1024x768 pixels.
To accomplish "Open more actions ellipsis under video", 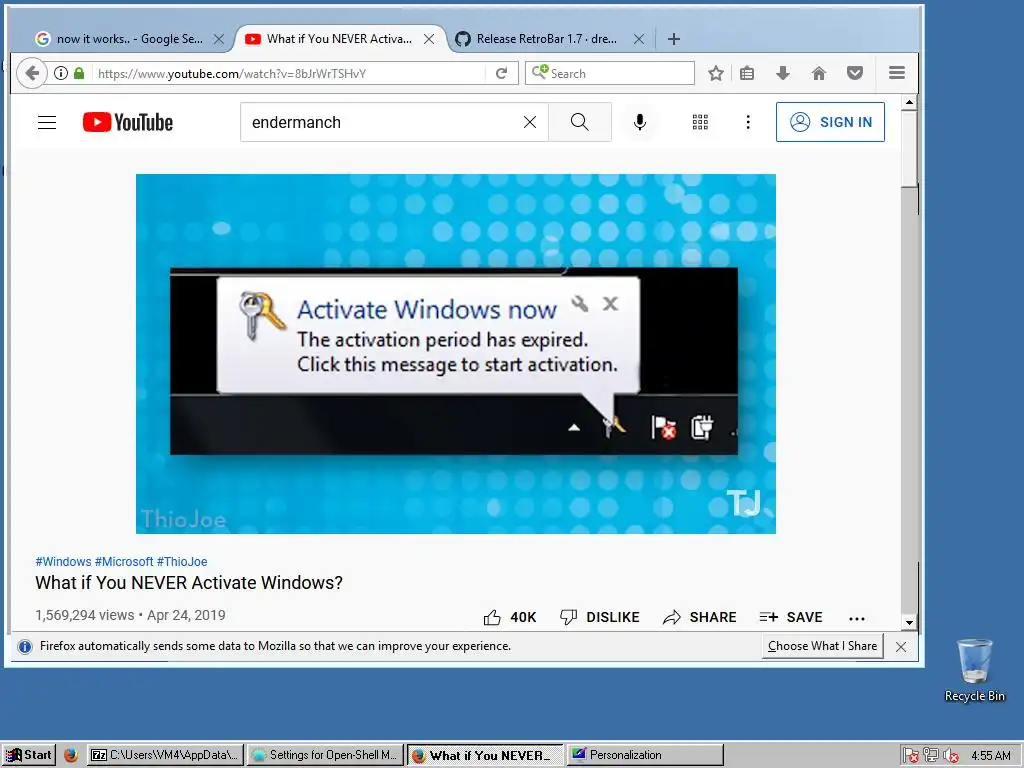I will (857, 618).
